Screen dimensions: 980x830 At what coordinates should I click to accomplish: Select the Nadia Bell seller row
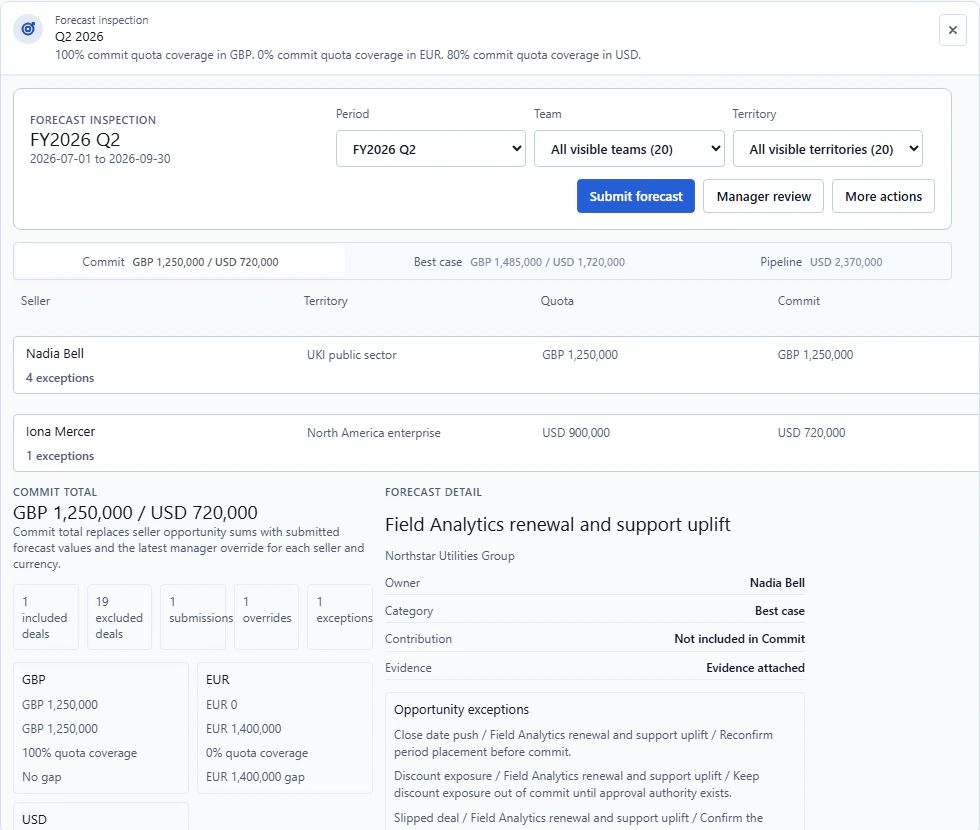[496, 365]
